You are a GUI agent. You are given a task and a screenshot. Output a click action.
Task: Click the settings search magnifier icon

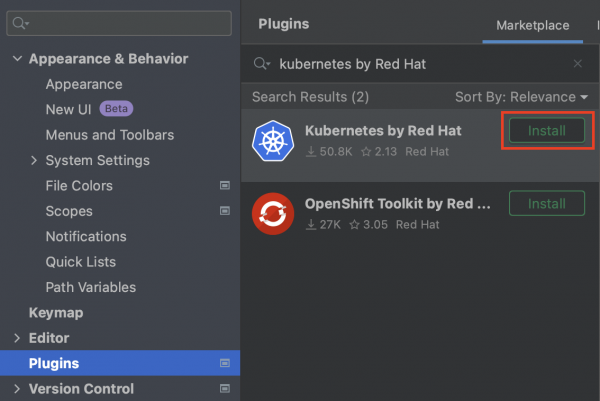[22, 23]
